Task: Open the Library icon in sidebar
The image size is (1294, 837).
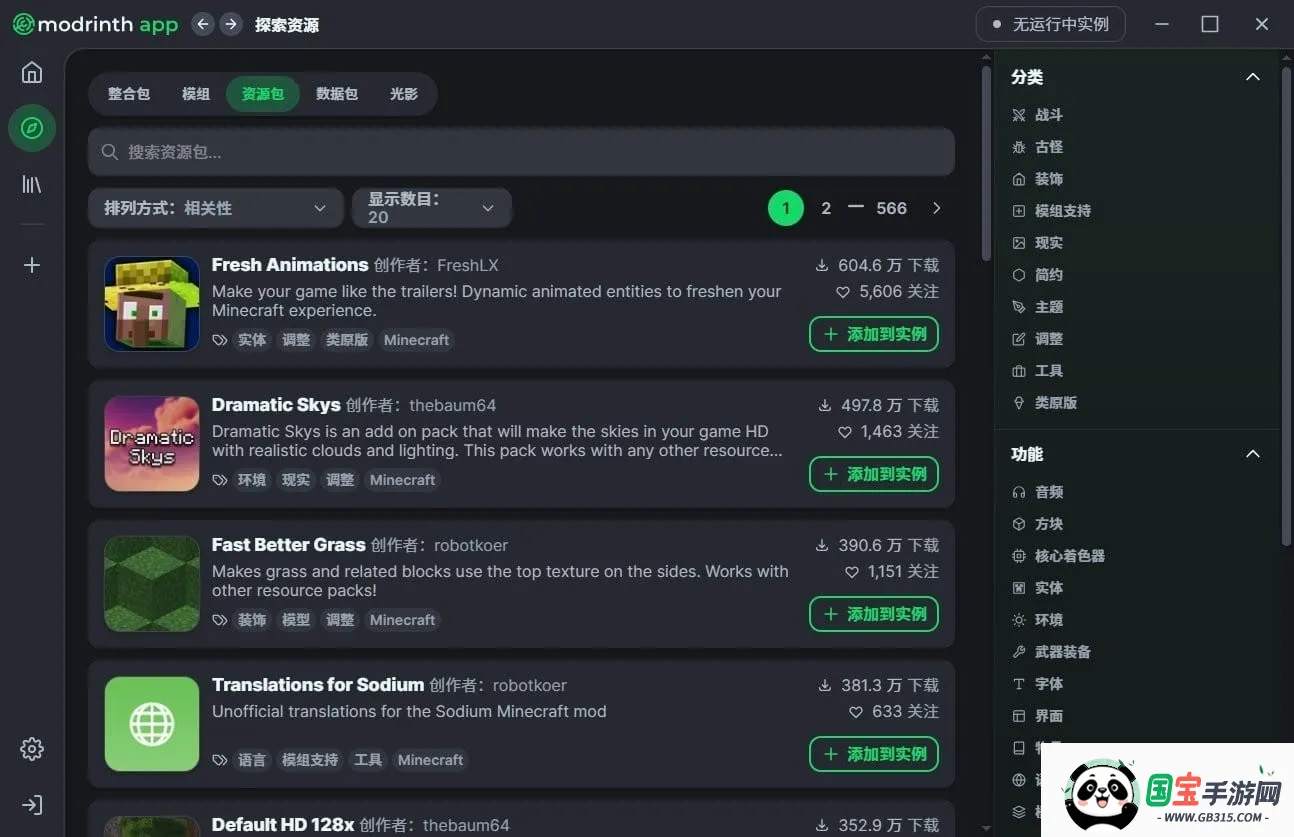Action: [x=32, y=184]
